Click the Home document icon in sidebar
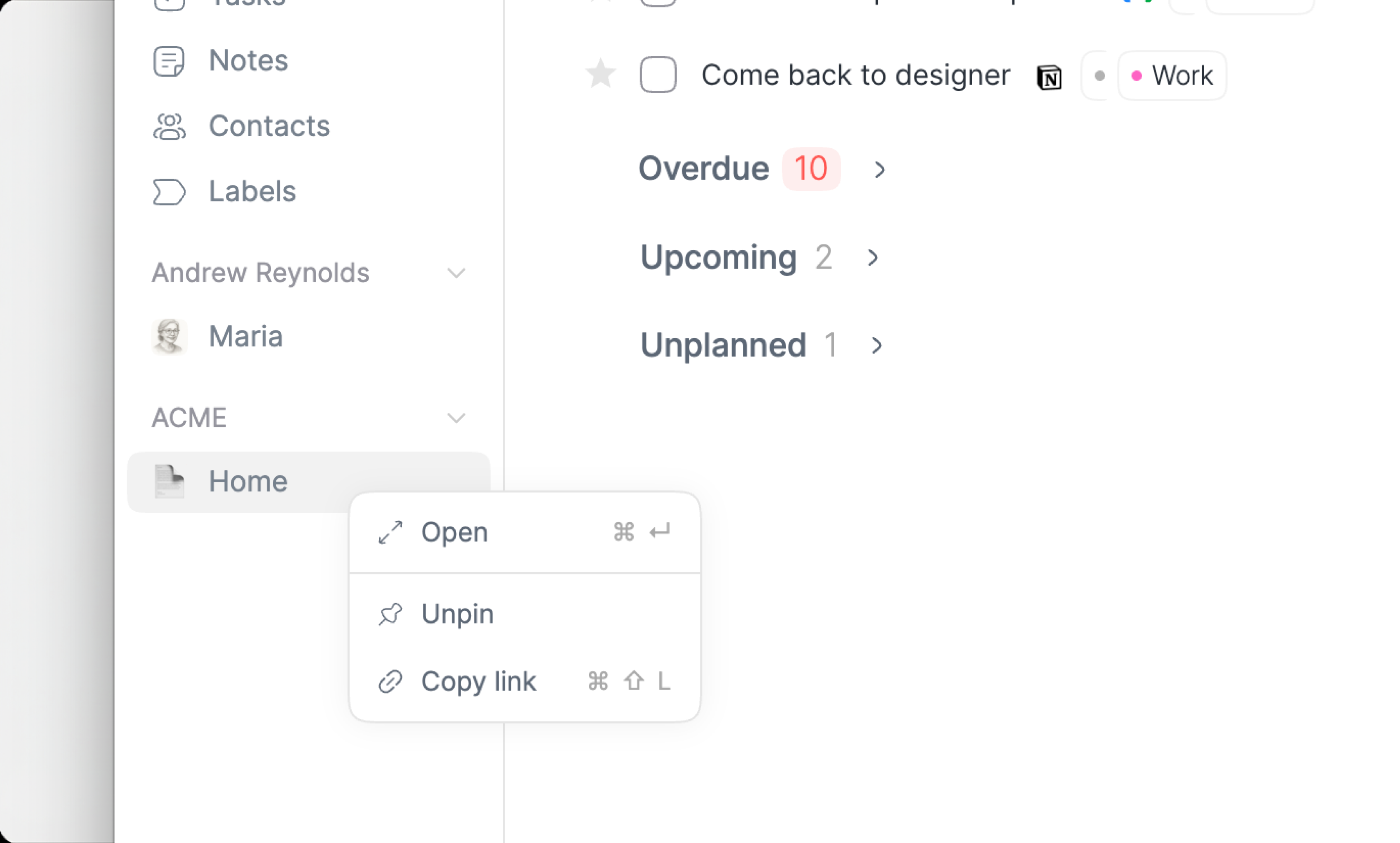Screen dimensions: 1400x843 (x=169, y=481)
